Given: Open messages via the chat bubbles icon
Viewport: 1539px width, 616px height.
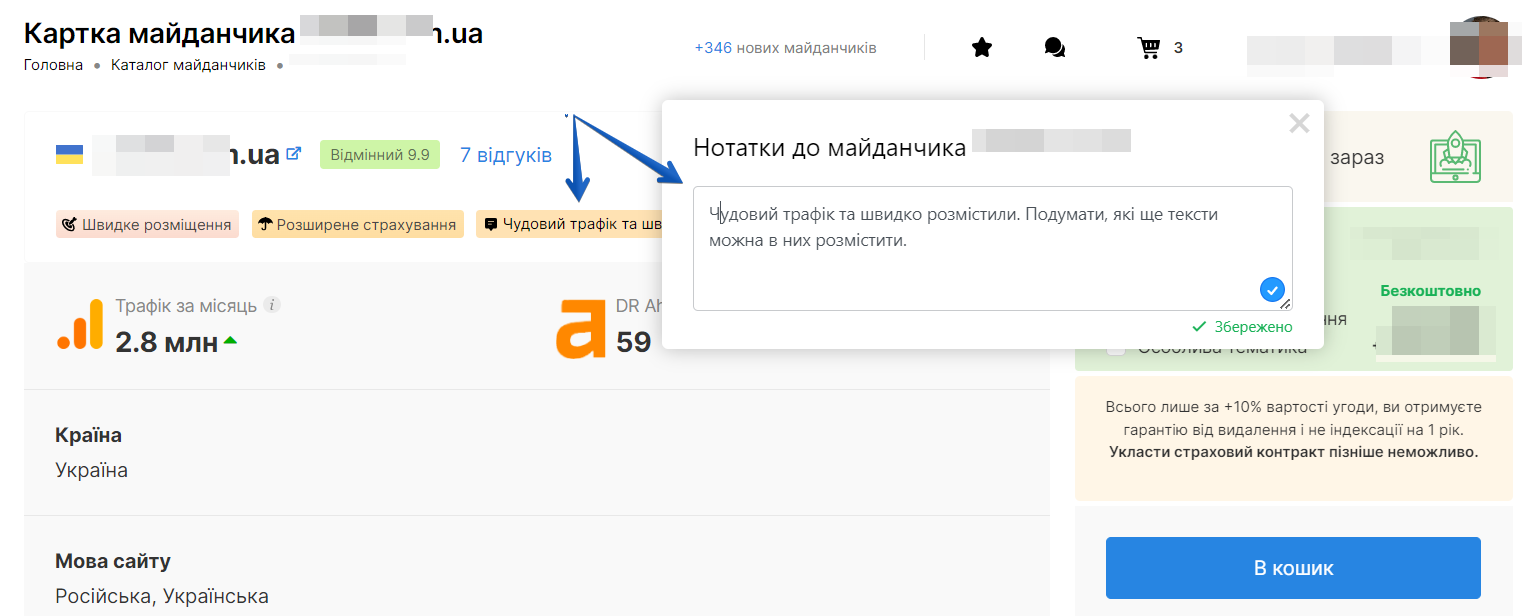Looking at the screenshot, I should pyautogui.click(x=1054, y=47).
